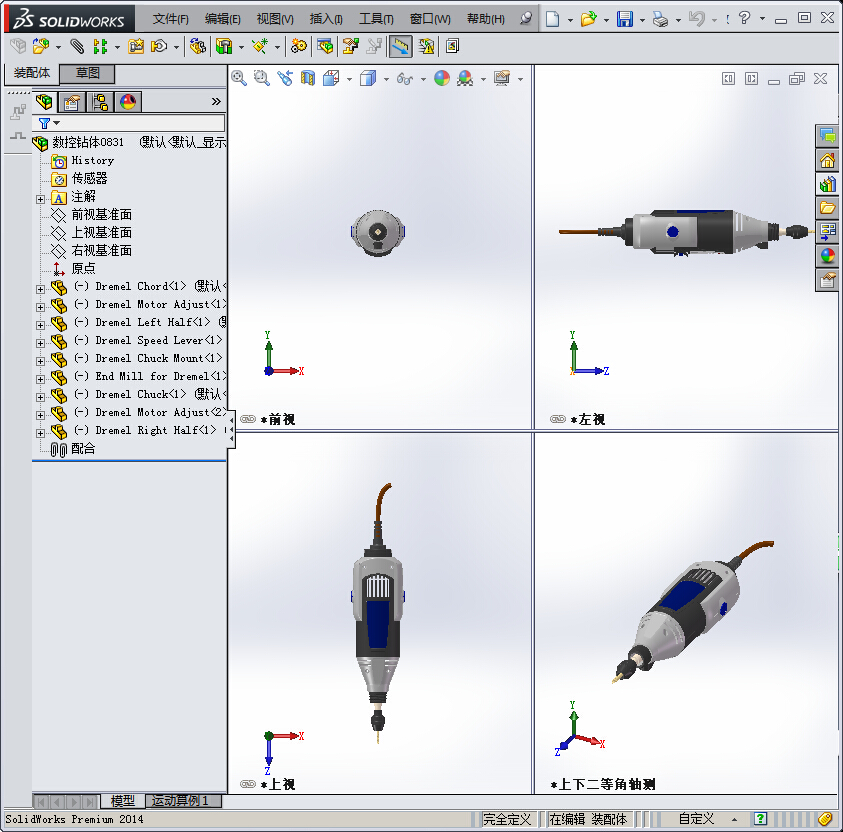Select the Zoom to Area tool
This screenshot has width=843, height=832.
pos(262,78)
